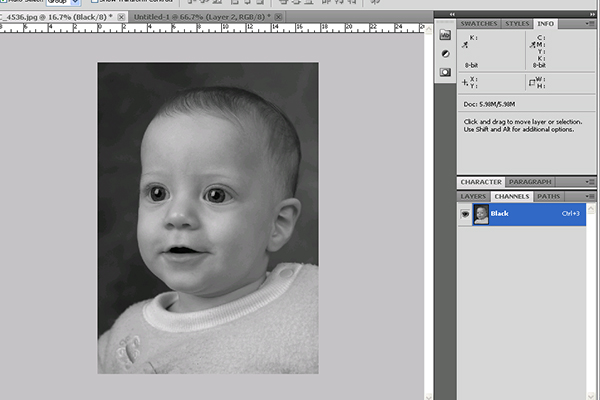
Task: Click the width/height selection size icon
Action: (531, 82)
